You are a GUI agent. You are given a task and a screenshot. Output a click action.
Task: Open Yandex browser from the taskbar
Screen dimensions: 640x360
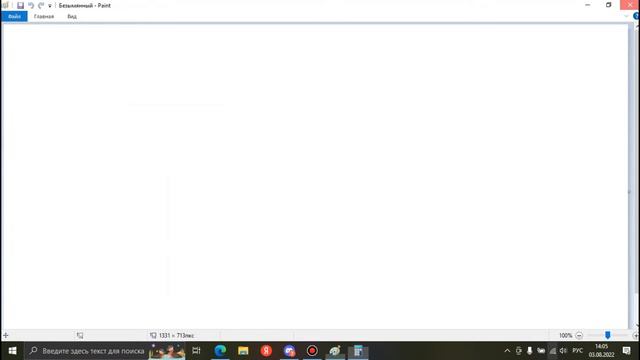tap(266, 351)
